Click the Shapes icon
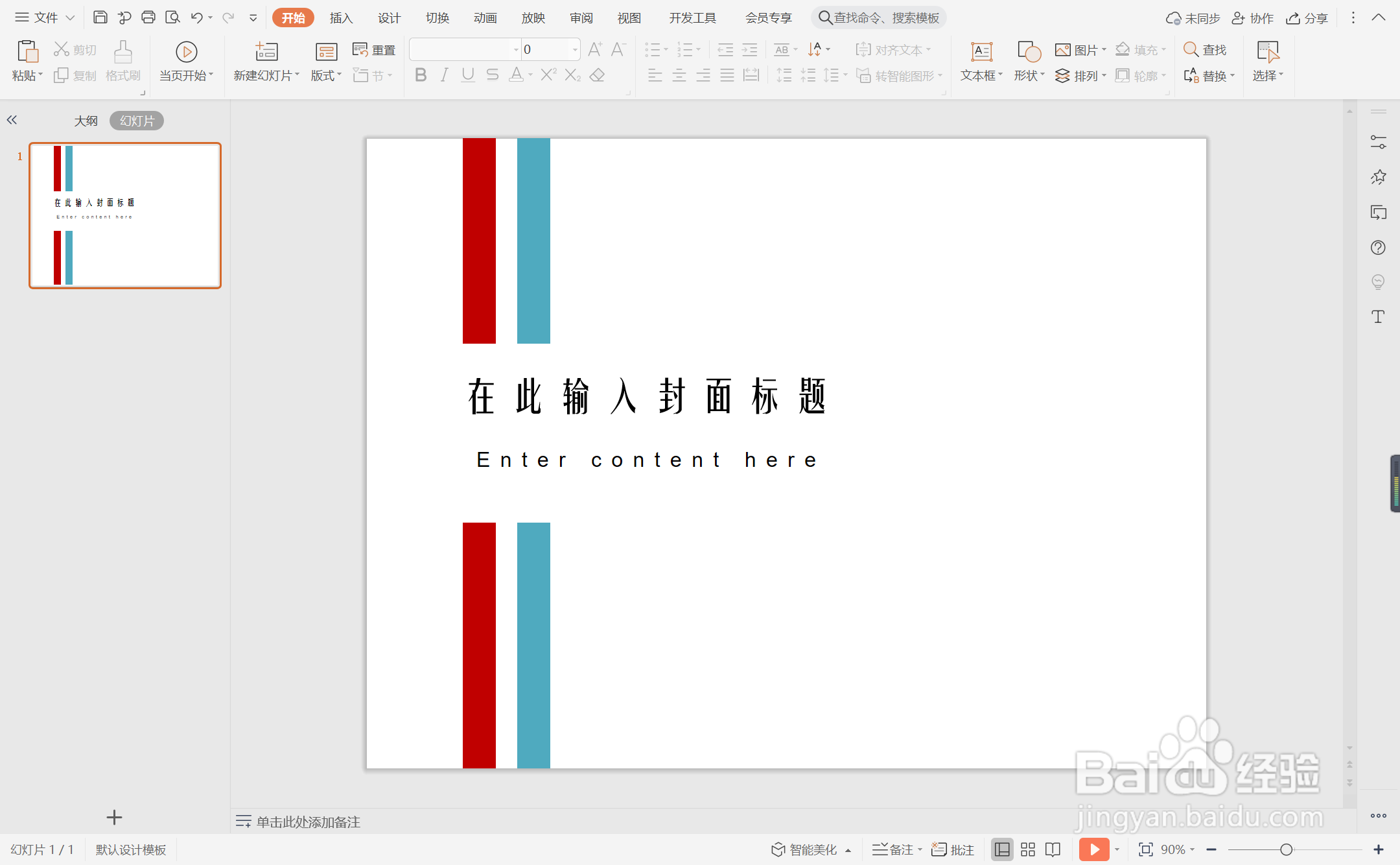 pos(1029,52)
